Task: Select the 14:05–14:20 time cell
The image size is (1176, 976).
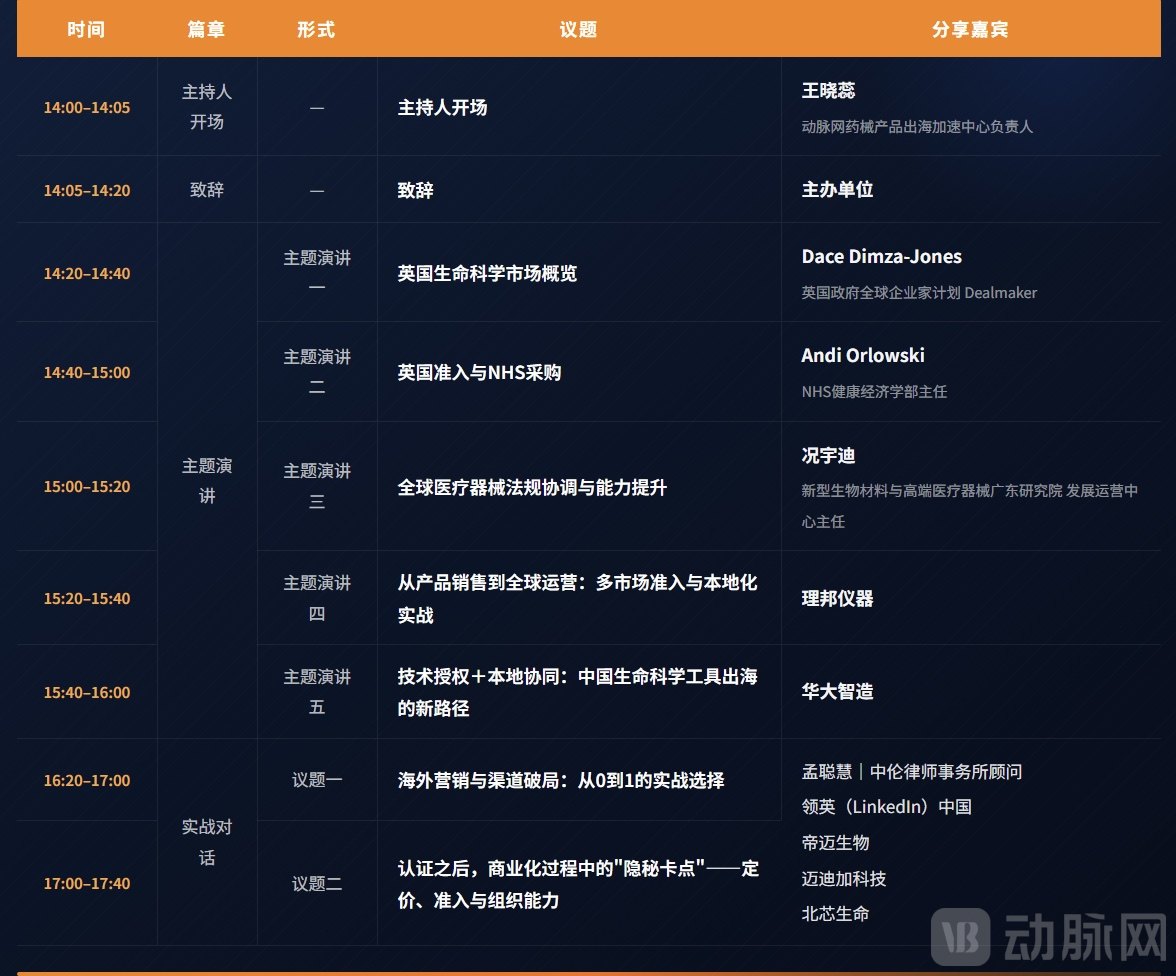Action: coord(87,191)
